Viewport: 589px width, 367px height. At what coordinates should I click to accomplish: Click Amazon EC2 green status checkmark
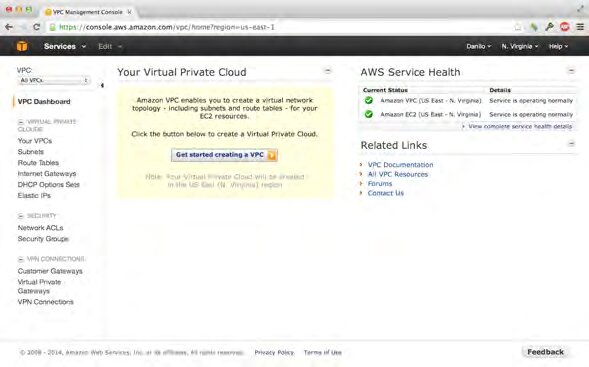[369, 114]
